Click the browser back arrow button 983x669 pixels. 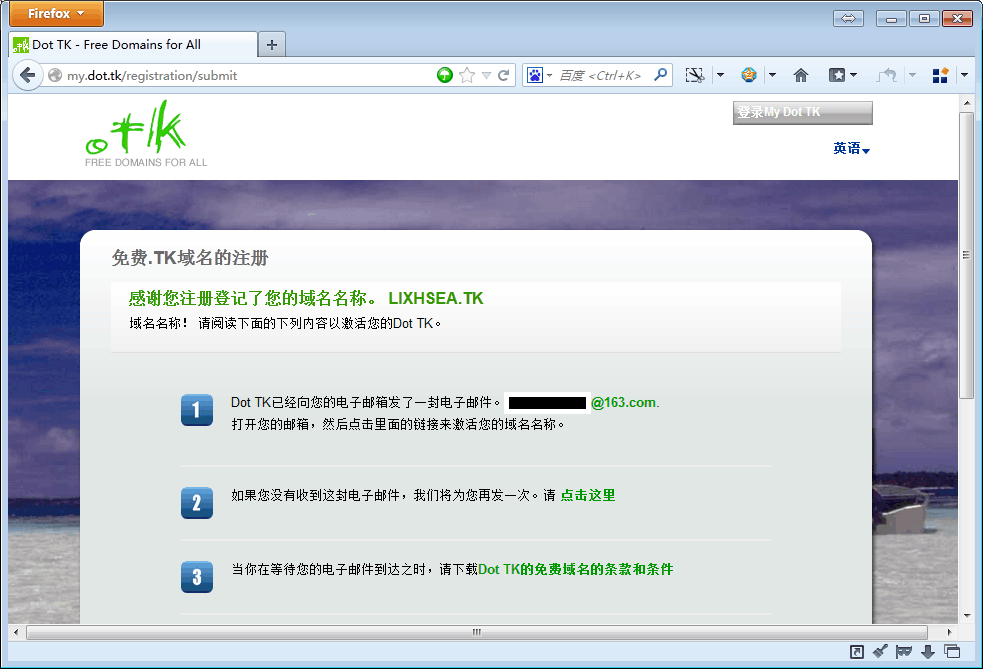[x=27, y=75]
